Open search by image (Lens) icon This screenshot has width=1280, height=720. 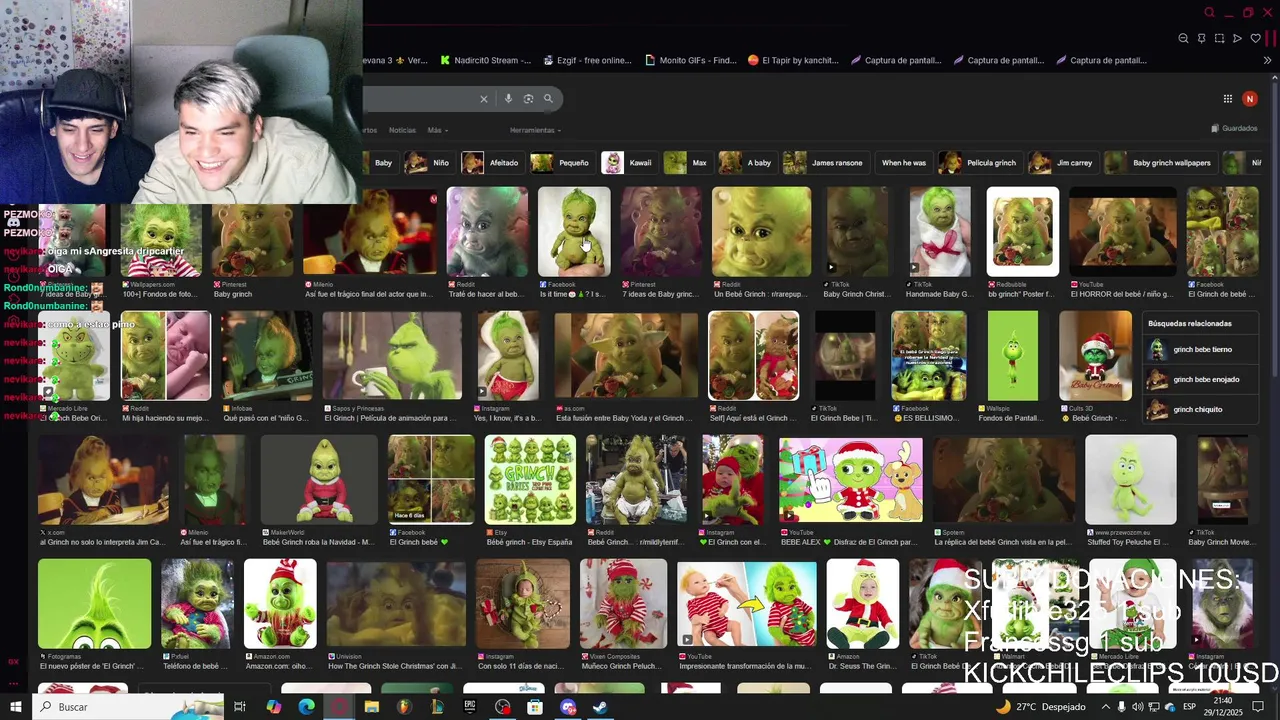[528, 99]
